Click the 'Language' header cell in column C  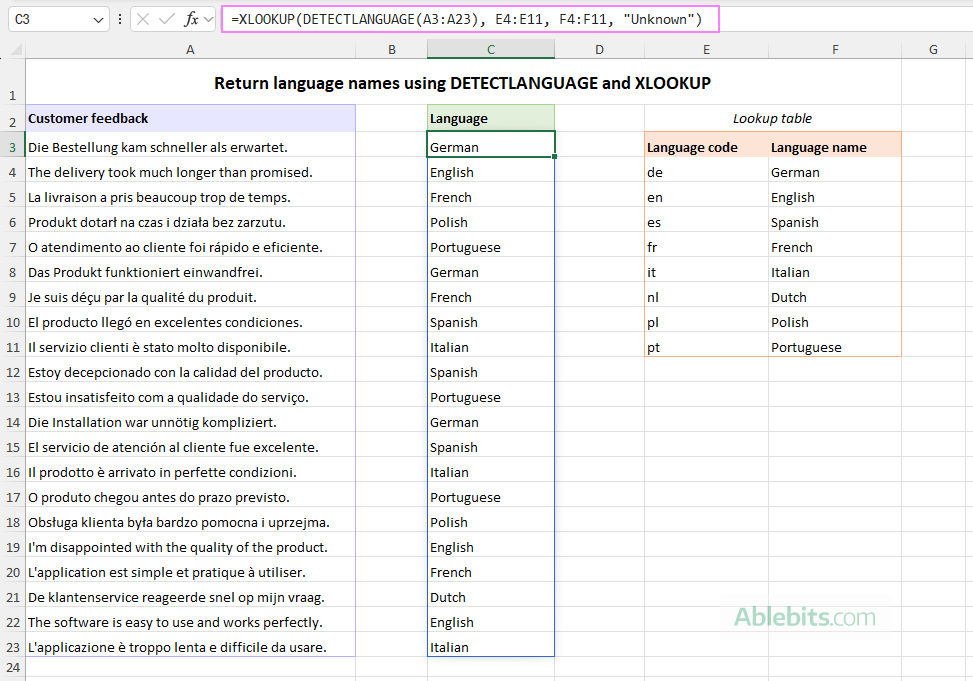click(x=491, y=119)
